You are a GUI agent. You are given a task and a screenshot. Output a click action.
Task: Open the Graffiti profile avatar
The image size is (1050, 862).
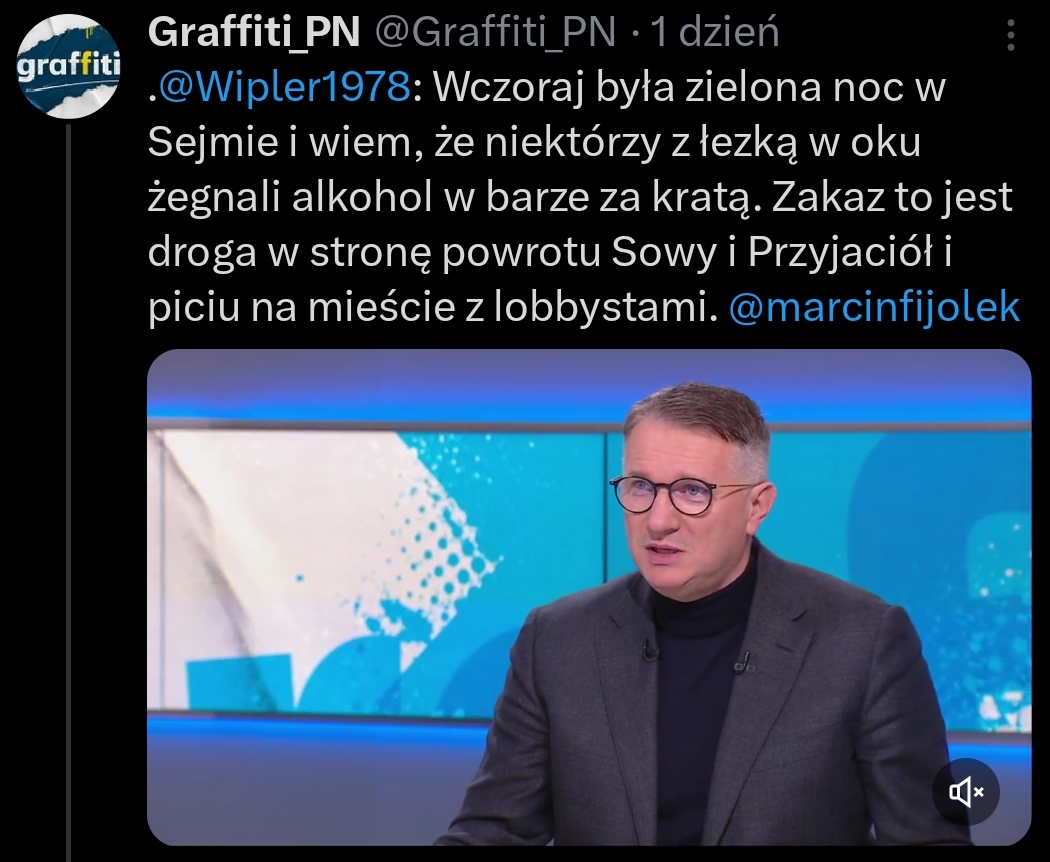click(x=68, y=66)
